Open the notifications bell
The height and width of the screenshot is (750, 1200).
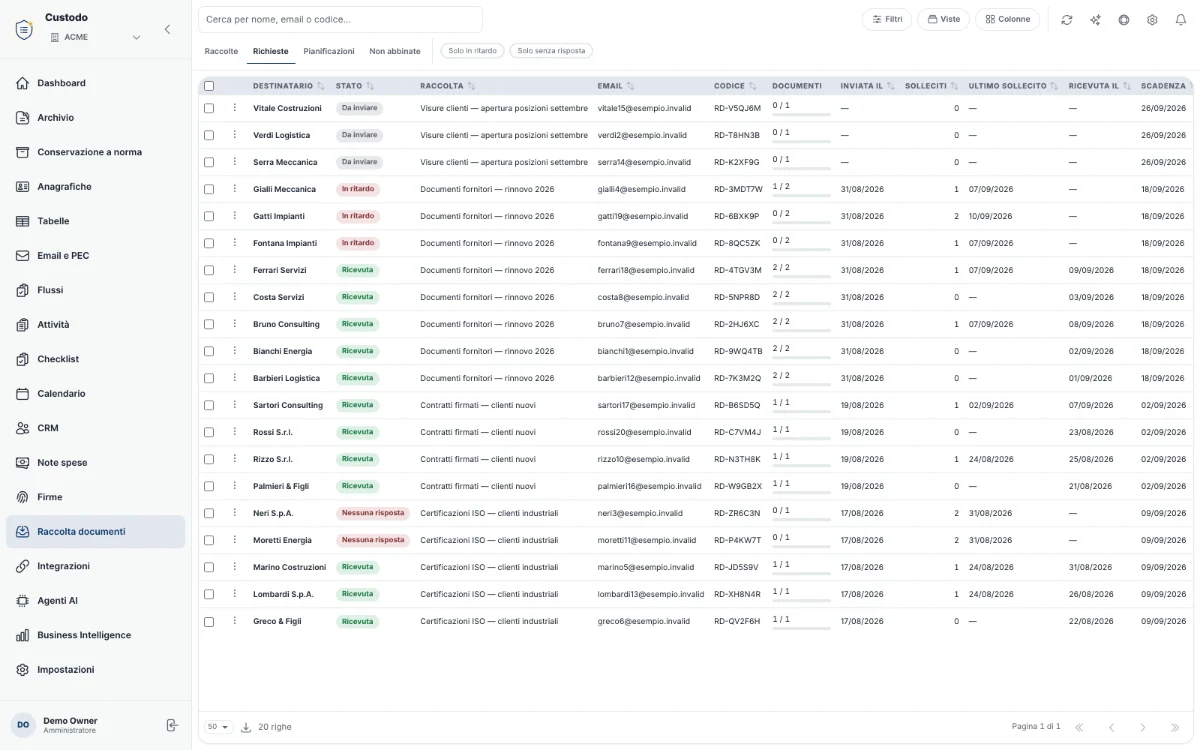pos(1180,20)
